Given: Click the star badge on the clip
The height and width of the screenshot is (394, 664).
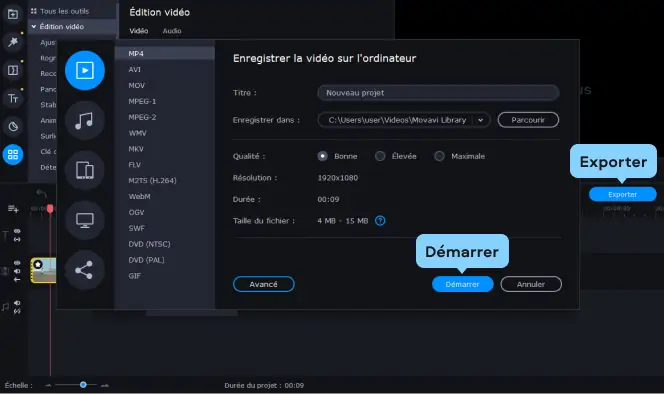Looking at the screenshot, I should pos(38,265).
